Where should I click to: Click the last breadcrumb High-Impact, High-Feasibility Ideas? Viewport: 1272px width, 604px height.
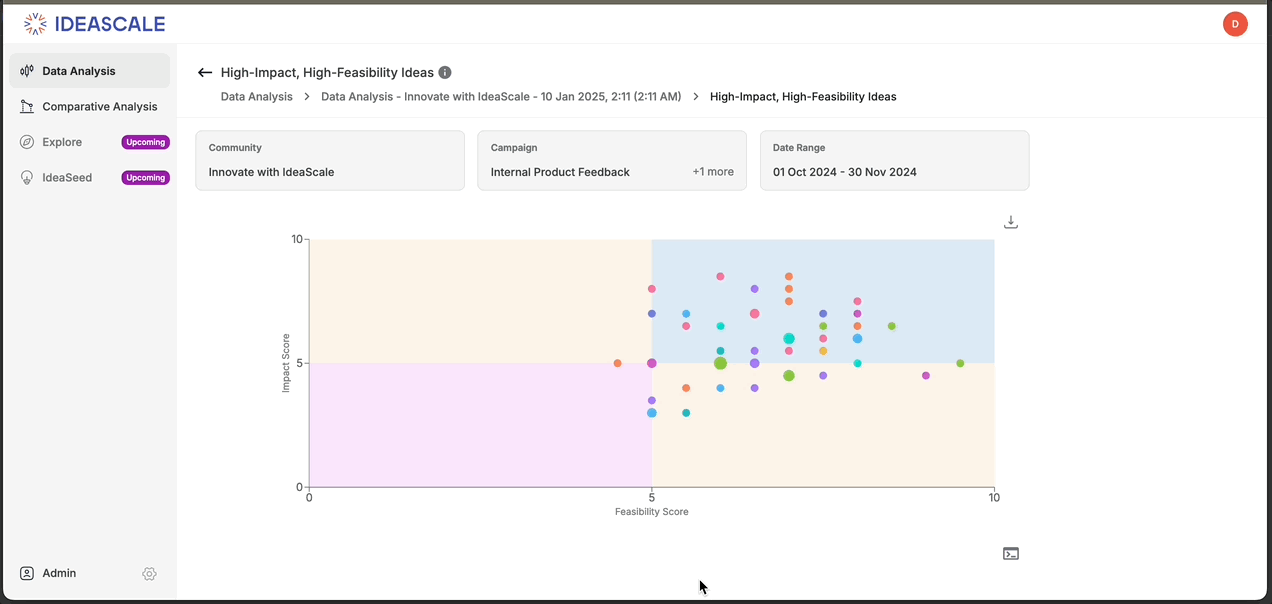803,97
